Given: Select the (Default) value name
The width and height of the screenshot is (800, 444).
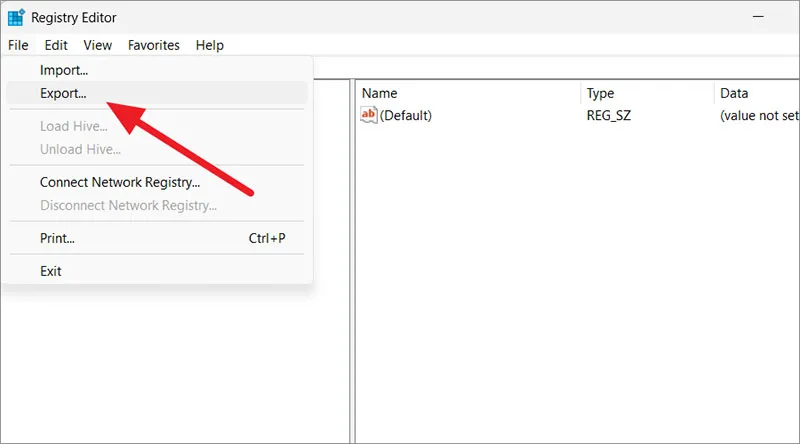Looking at the screenshot, I should (406, 115).
